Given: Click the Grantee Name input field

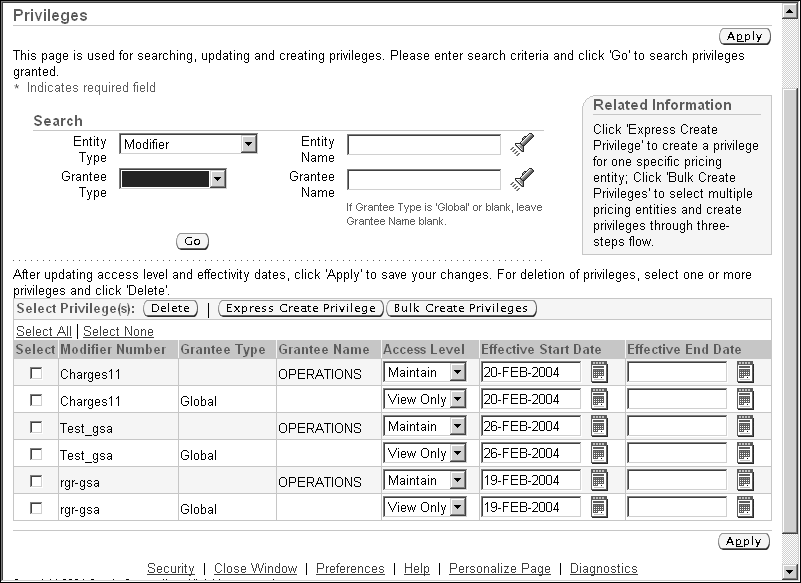Looking at the screenshot, I should [424, 179].
